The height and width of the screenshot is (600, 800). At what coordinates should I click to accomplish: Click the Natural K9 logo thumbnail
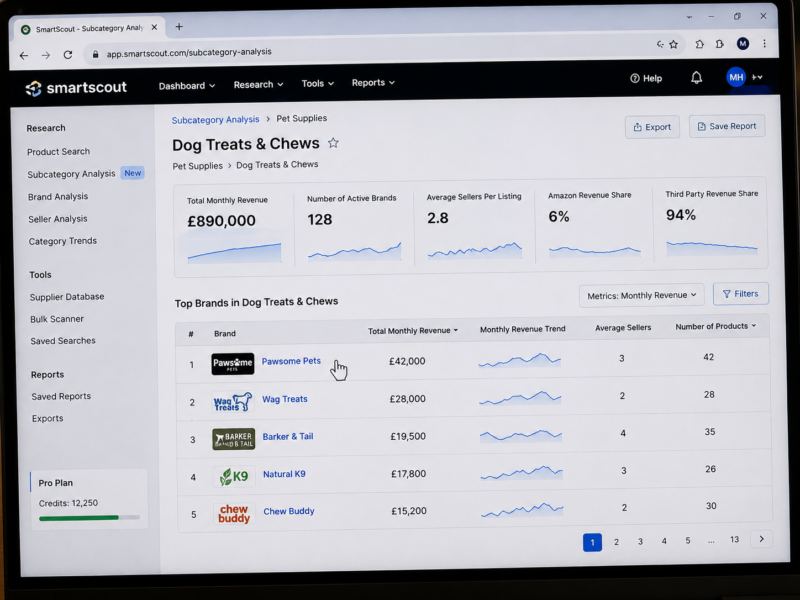pos(234,477)
